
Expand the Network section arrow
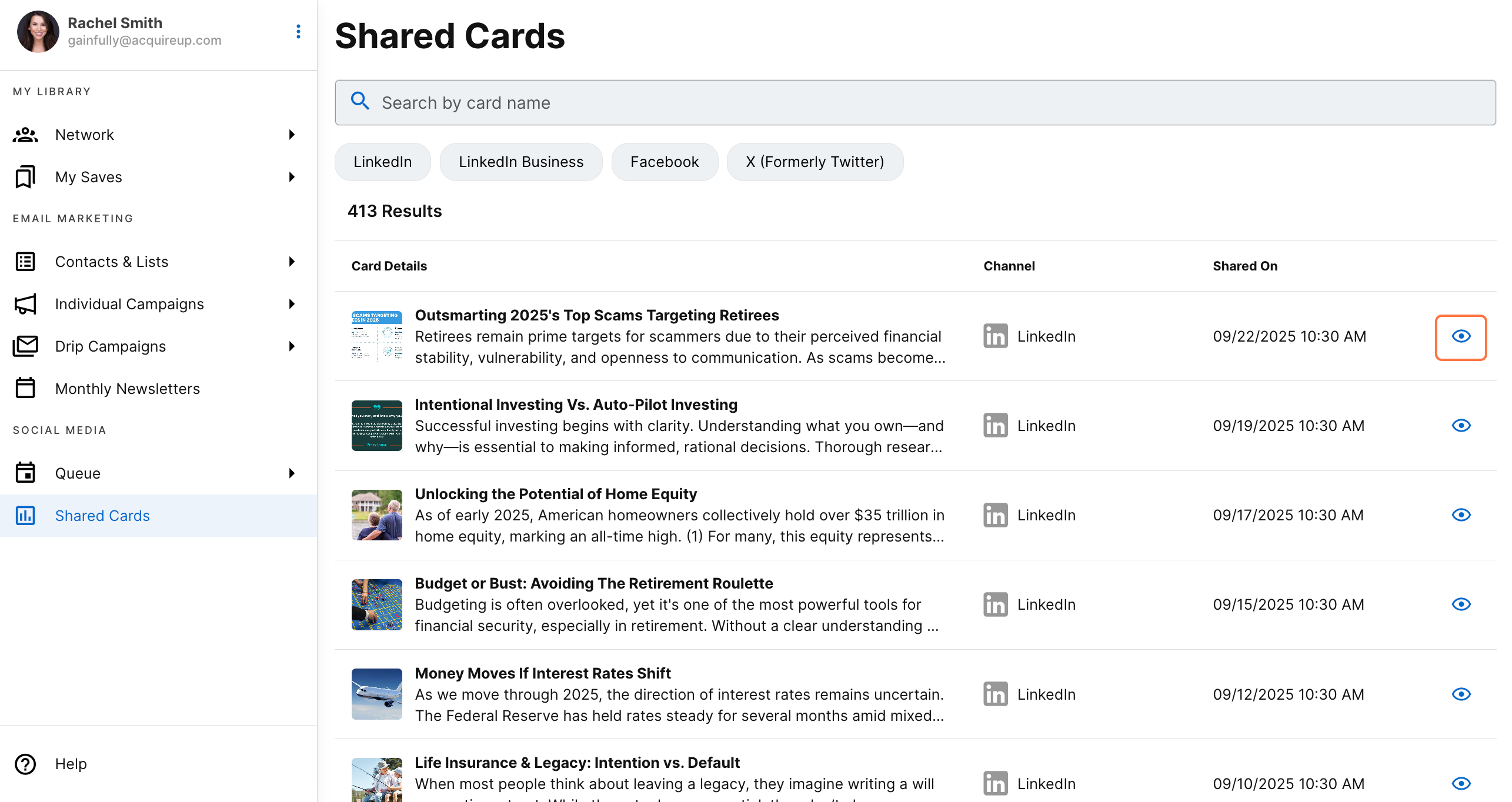click(x=292, y=135)
